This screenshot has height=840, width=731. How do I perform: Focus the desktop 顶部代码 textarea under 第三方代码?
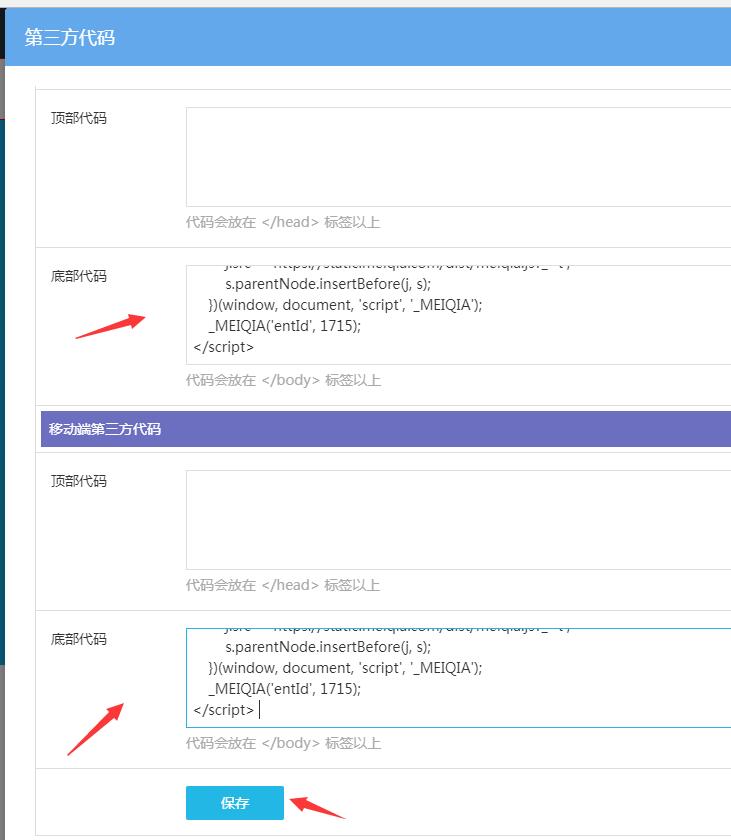[x=458, y=157]
